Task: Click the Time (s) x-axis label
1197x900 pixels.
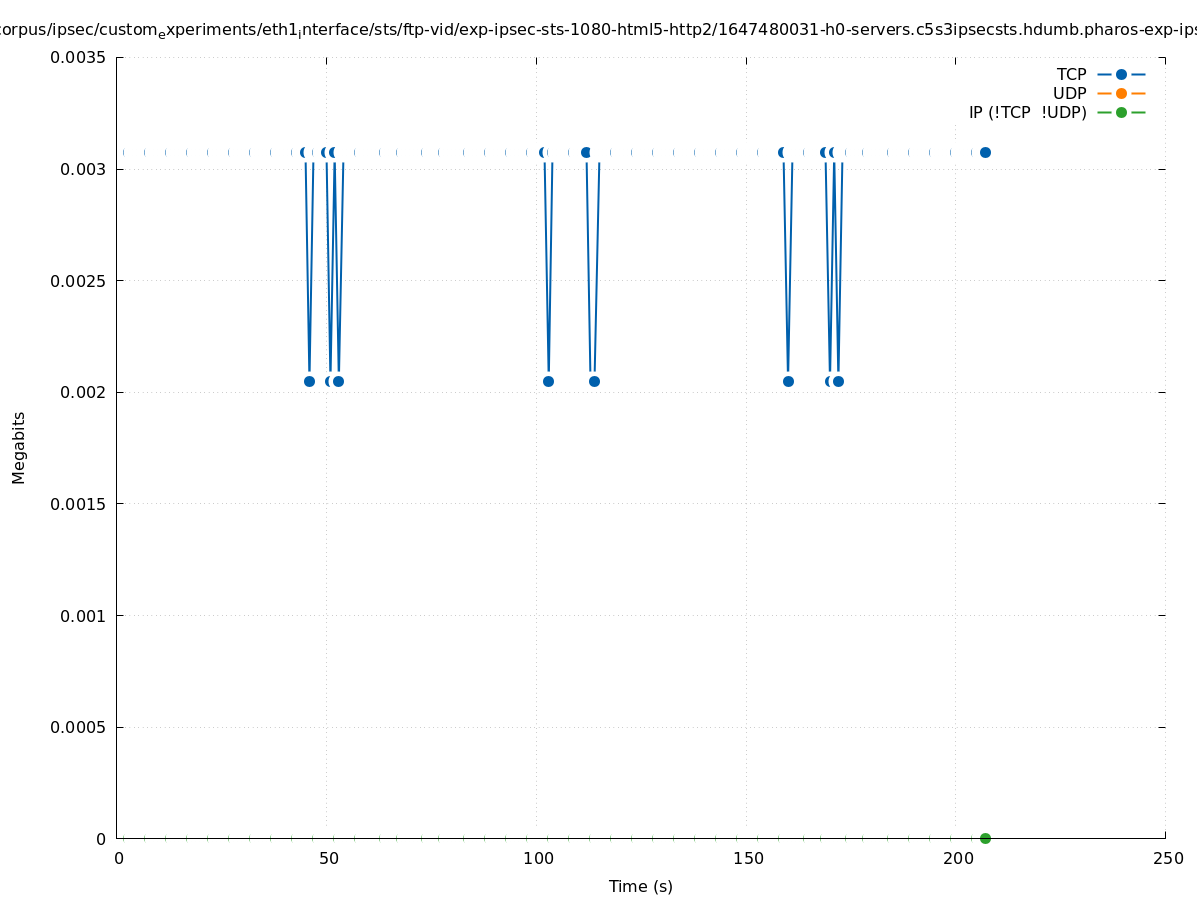Action: click(640, 887)
